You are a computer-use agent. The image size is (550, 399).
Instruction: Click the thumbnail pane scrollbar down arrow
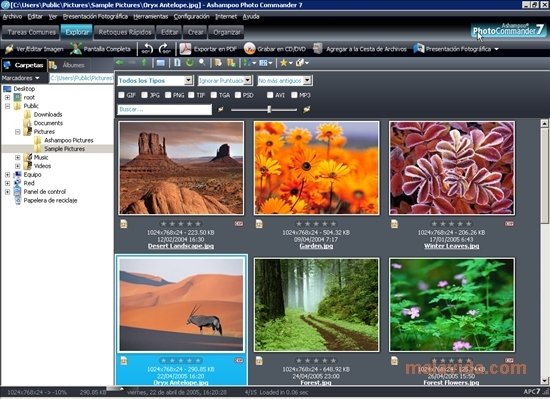544,380
